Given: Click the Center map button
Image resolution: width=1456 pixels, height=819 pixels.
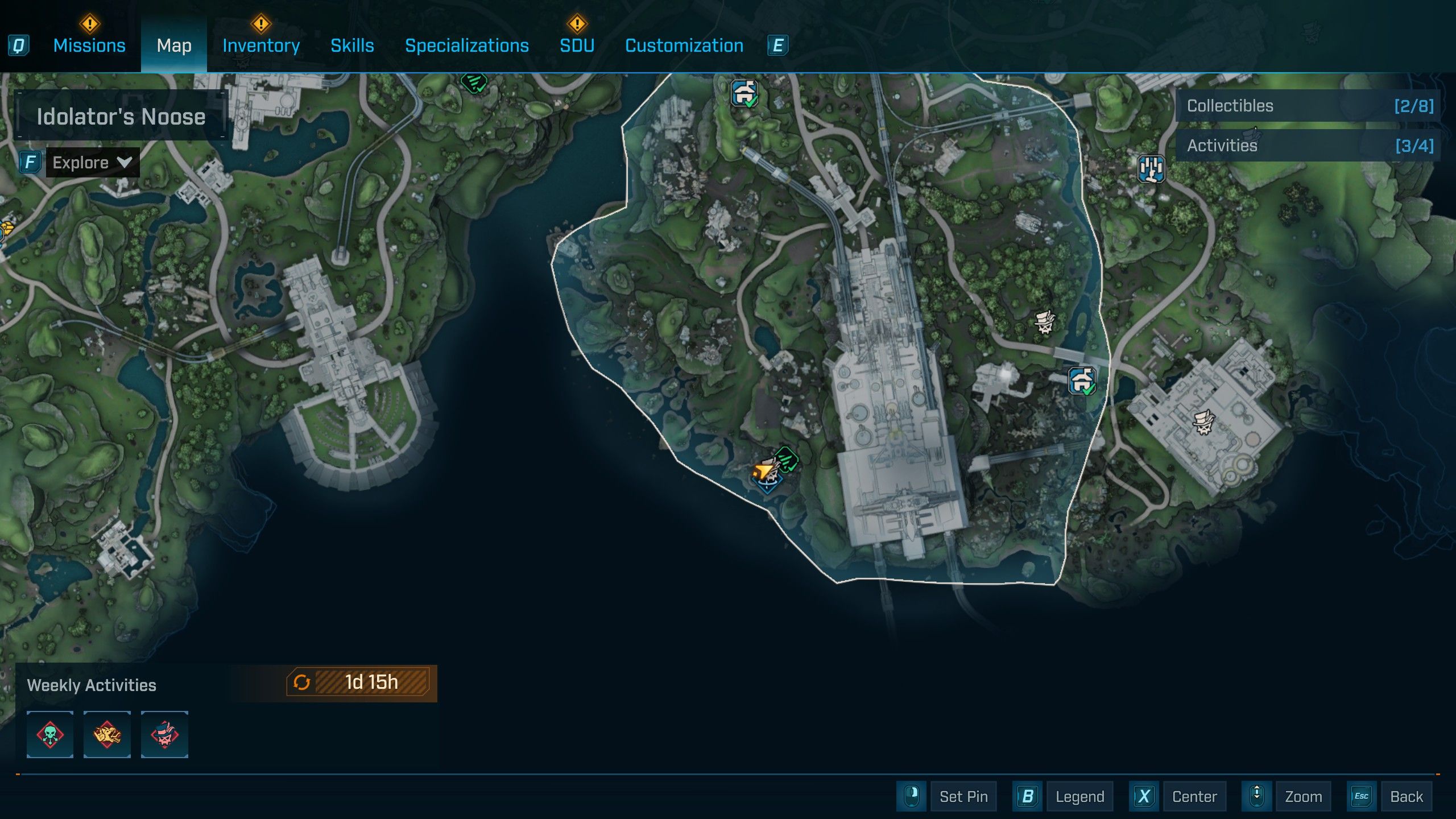Looking at the screenshot, I should click(x=1194, y=796).
